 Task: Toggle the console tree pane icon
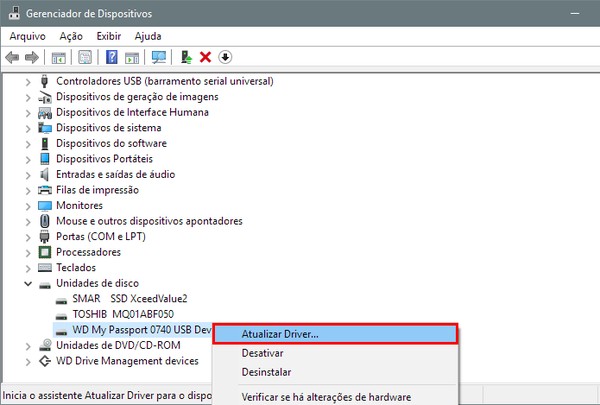coord(59,57)
